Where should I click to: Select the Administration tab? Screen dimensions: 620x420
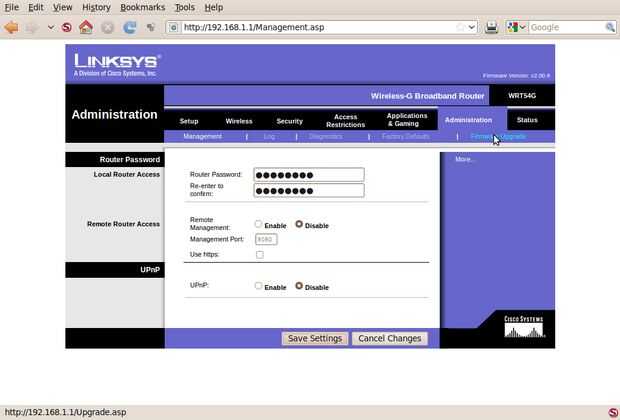click(x=468, y=120)
